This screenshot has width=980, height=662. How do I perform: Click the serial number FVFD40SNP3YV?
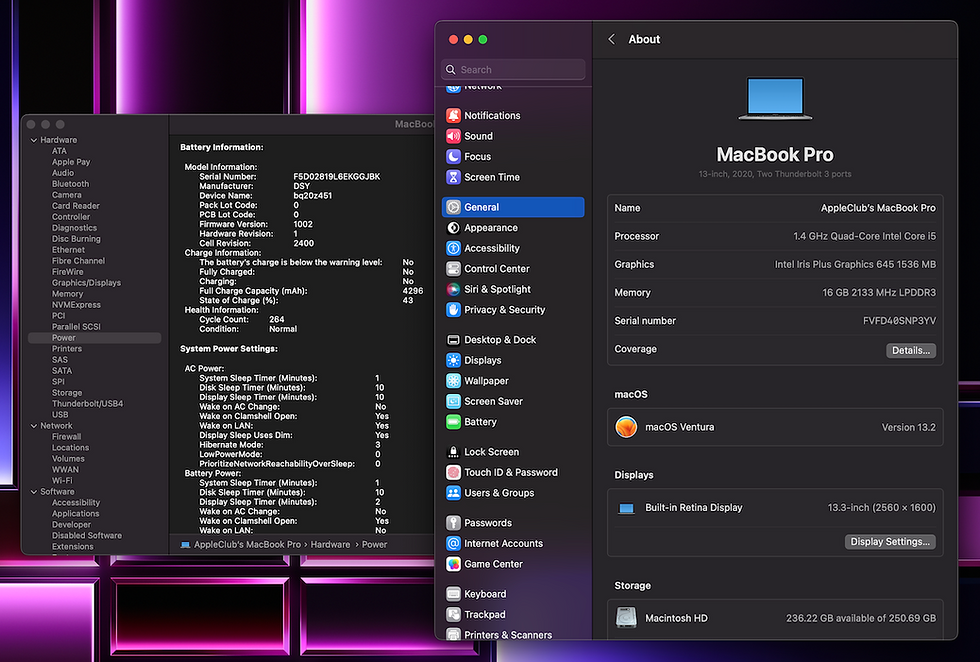coord(899,321)
